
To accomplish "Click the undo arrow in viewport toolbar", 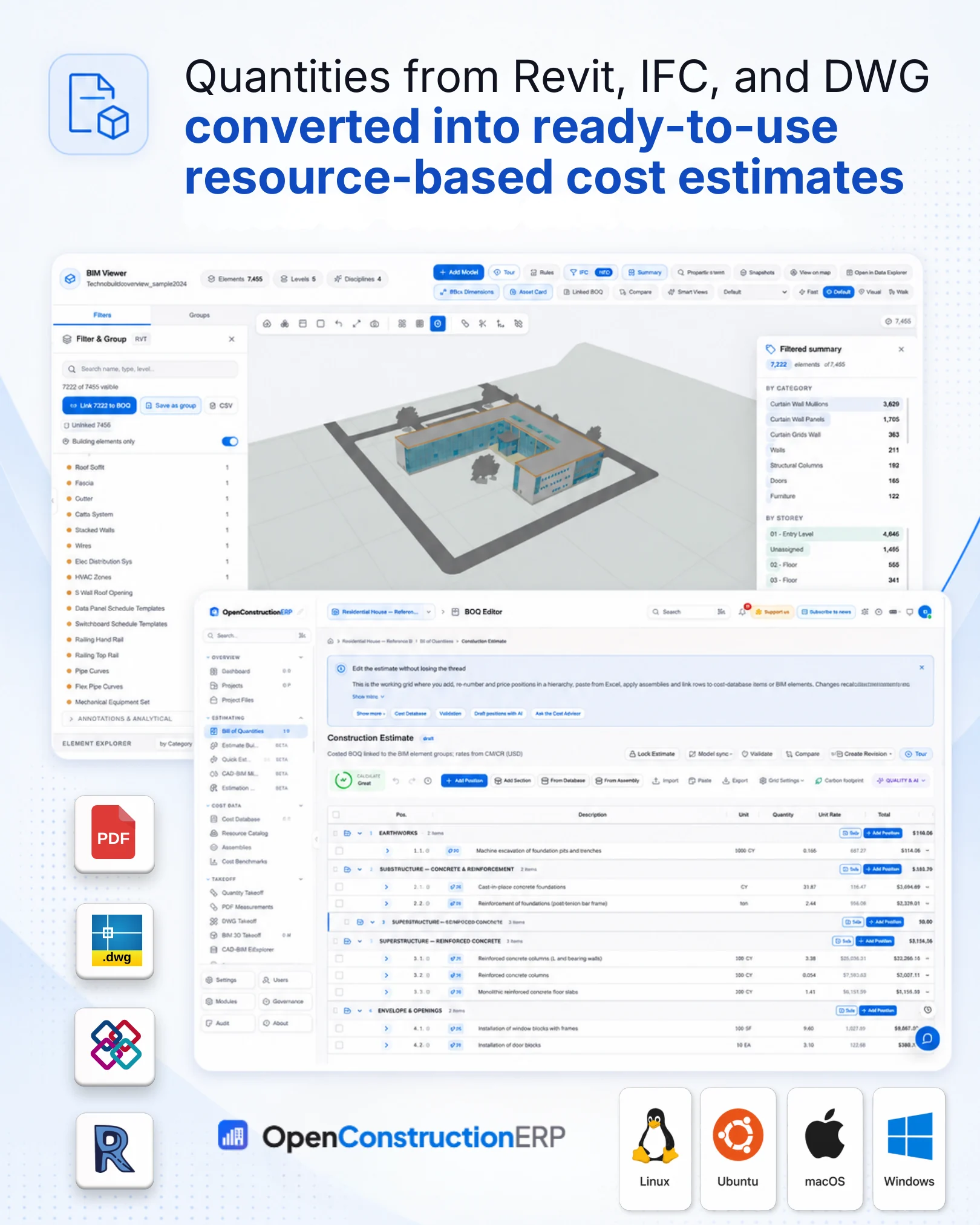I will (339, 324).
